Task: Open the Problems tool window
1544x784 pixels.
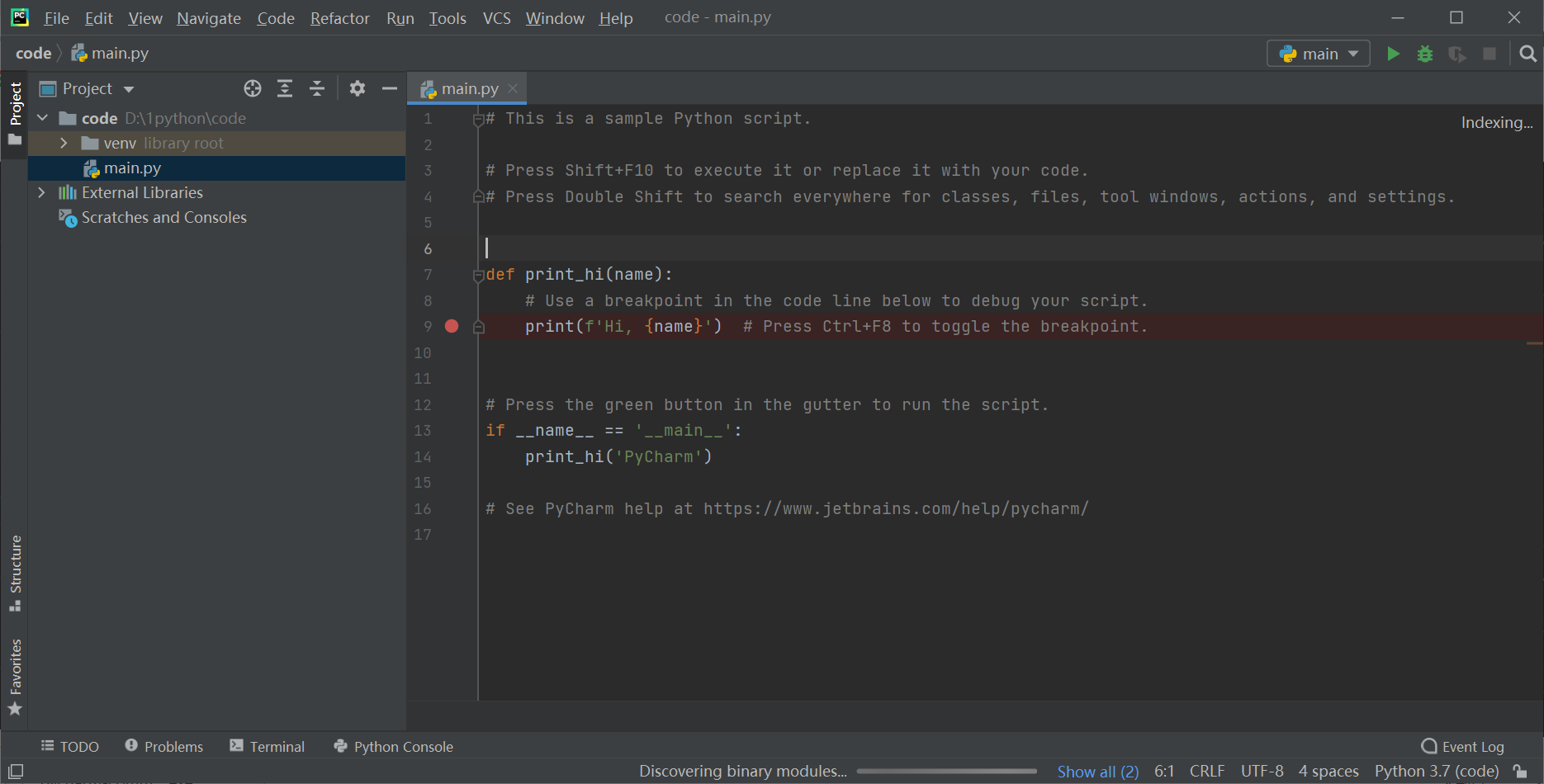Action: 164,747
